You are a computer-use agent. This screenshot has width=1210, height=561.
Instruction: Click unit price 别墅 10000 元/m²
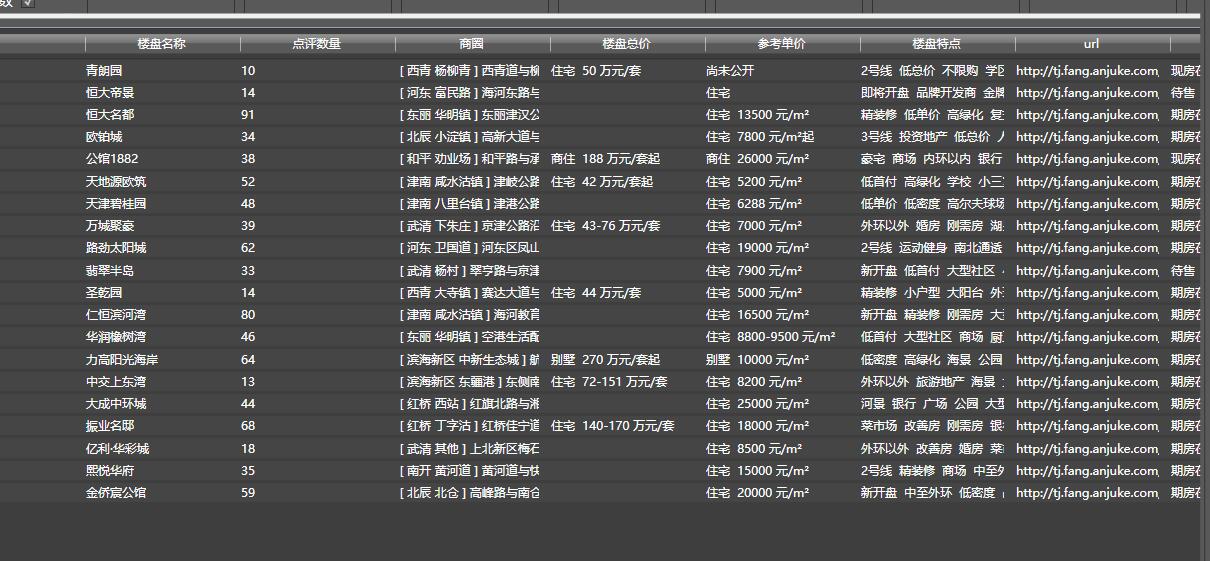pyautogui.click(x=758, y=360)
